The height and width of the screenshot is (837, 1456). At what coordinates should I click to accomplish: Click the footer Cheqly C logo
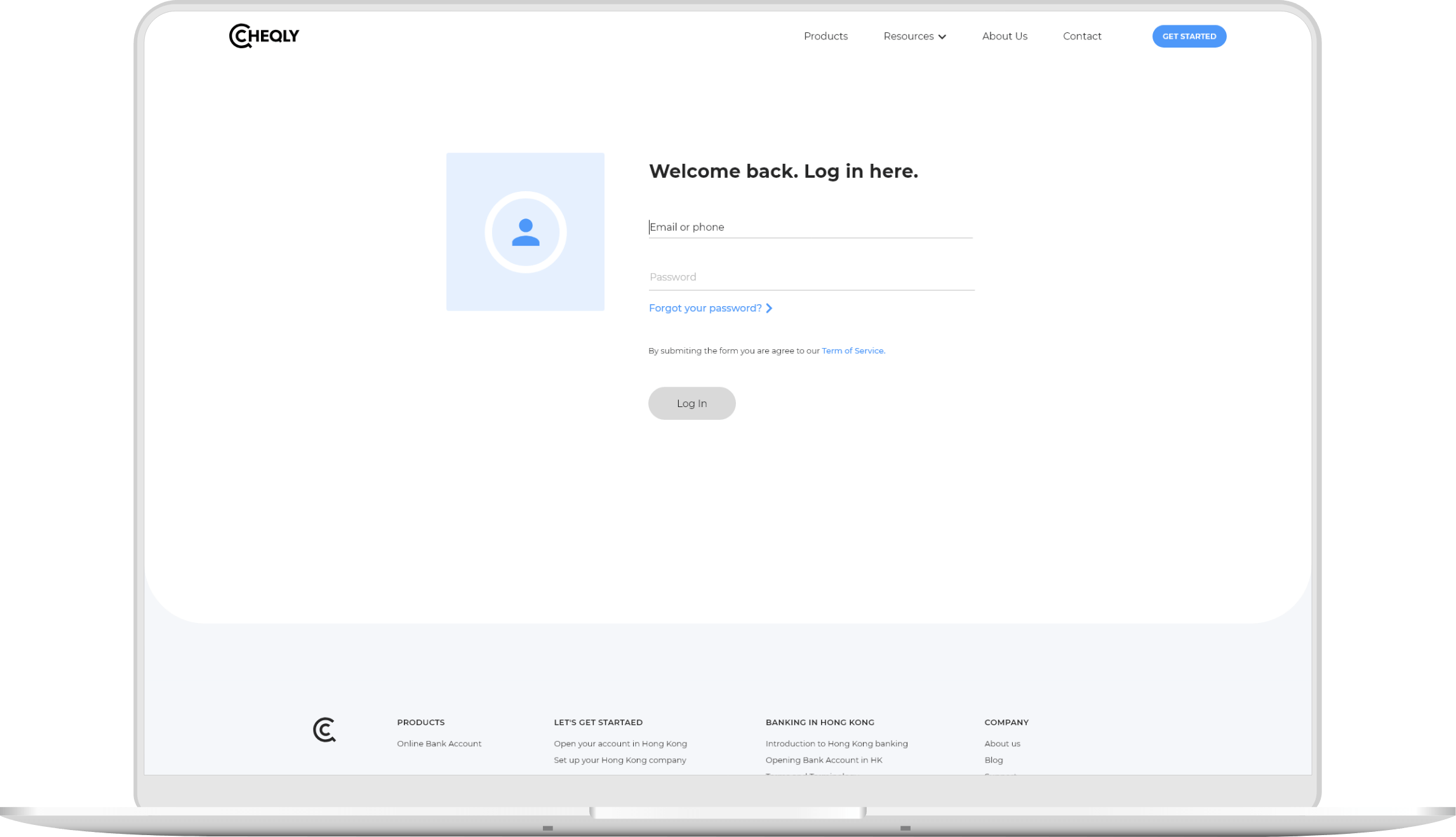(x=324, y=730)
